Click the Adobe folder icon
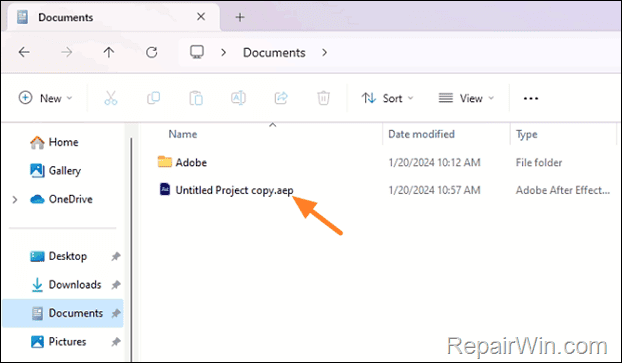Viewport: 622px width, 363px height. tap(165, 162)
